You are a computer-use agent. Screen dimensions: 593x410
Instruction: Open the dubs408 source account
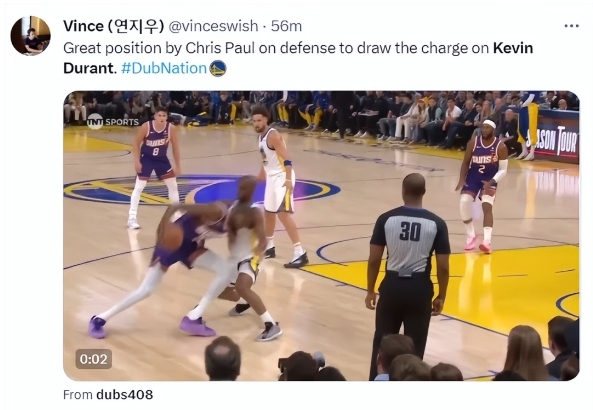click(124, 394)
